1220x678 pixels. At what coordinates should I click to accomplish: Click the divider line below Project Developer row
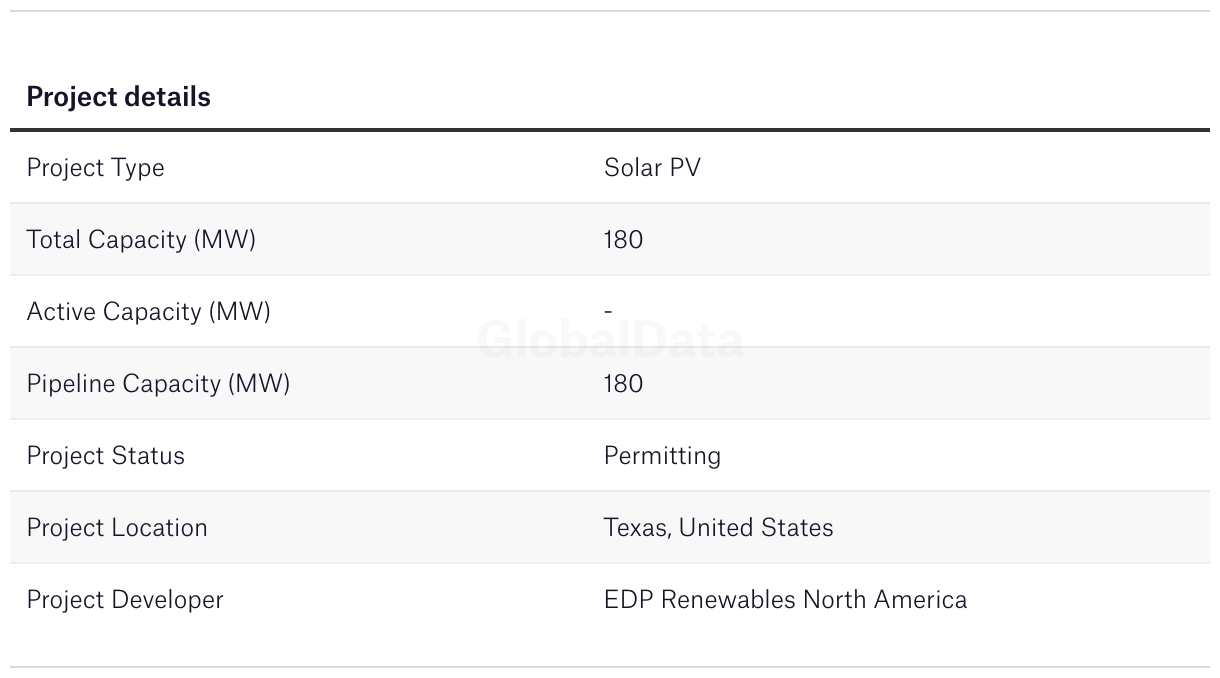[x=610, y=667]
